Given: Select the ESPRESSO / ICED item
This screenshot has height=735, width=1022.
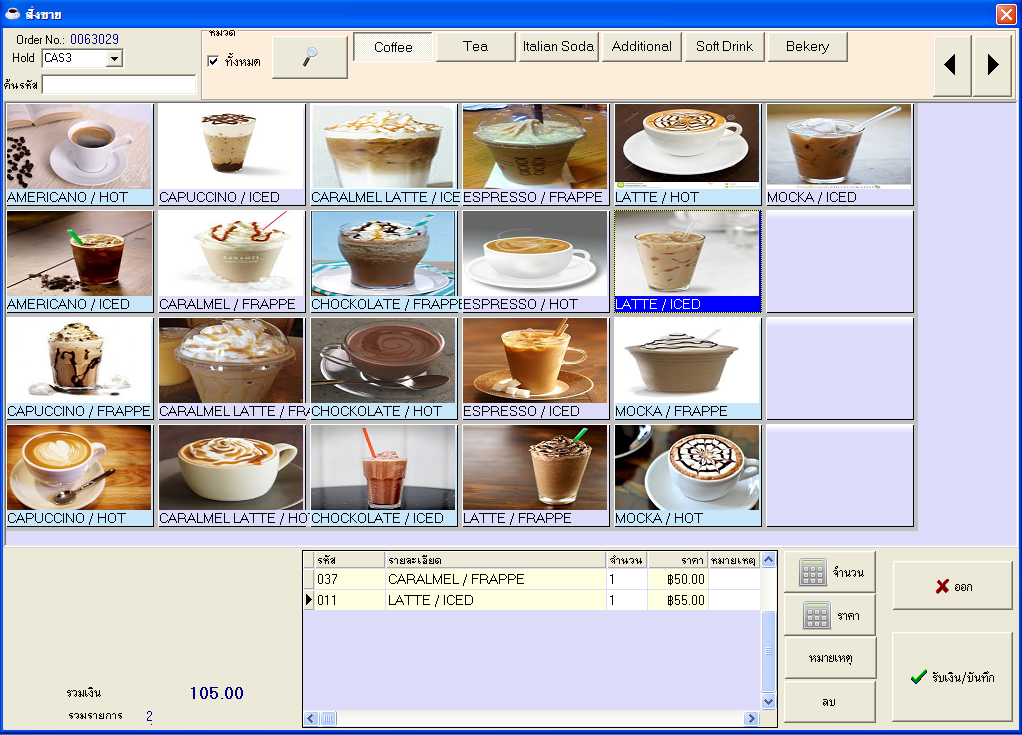Looking at the screenshot, I should [x=536, y=368].
